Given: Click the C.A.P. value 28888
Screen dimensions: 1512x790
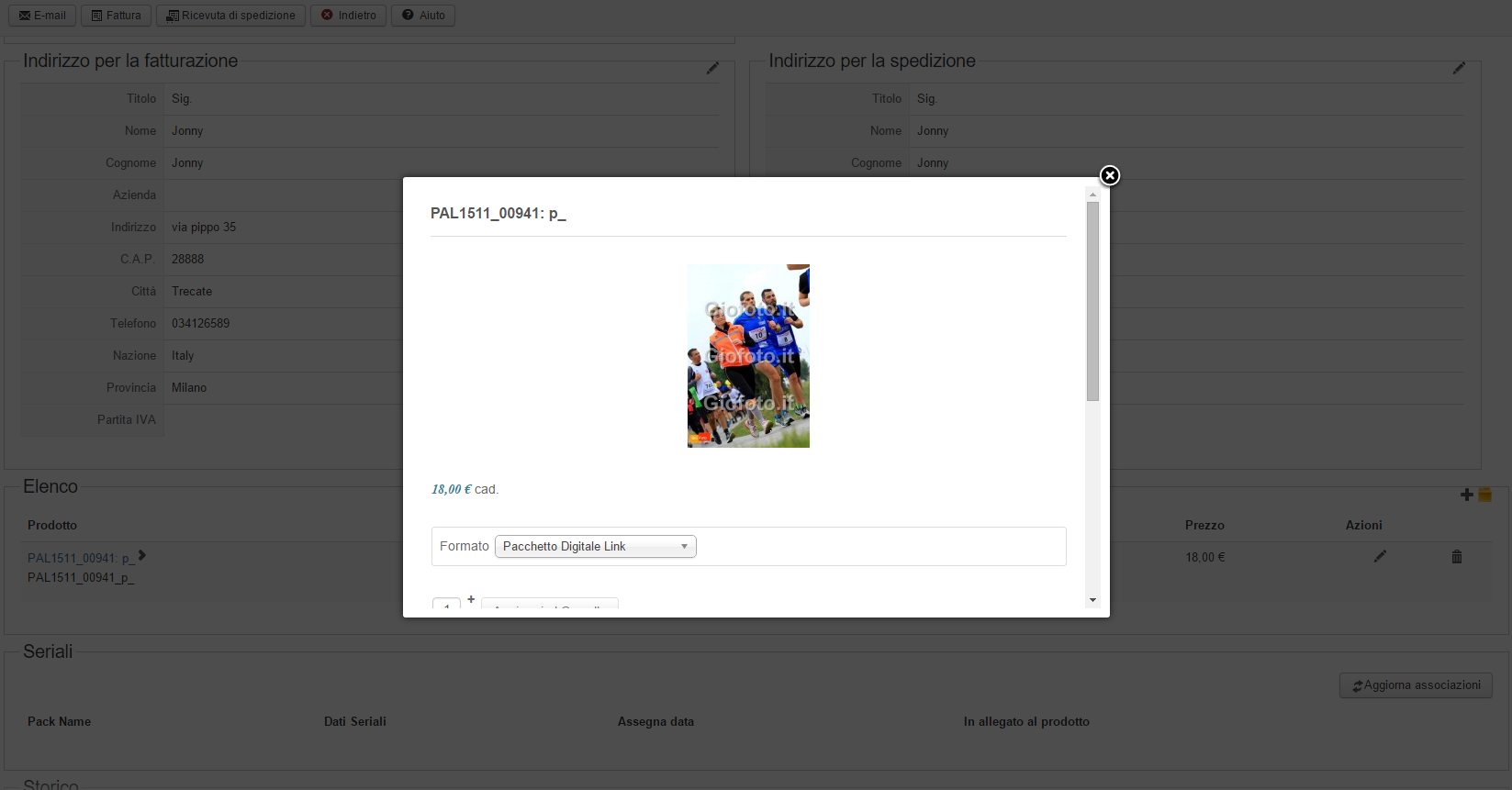Looking at the screenshot, I should [188, 260].
